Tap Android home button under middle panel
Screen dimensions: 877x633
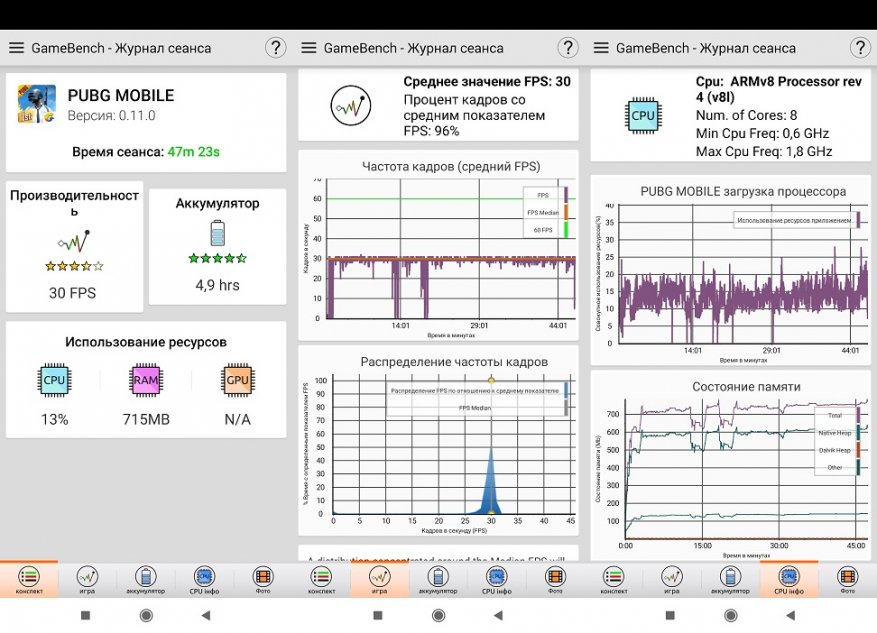coord(438,615)
